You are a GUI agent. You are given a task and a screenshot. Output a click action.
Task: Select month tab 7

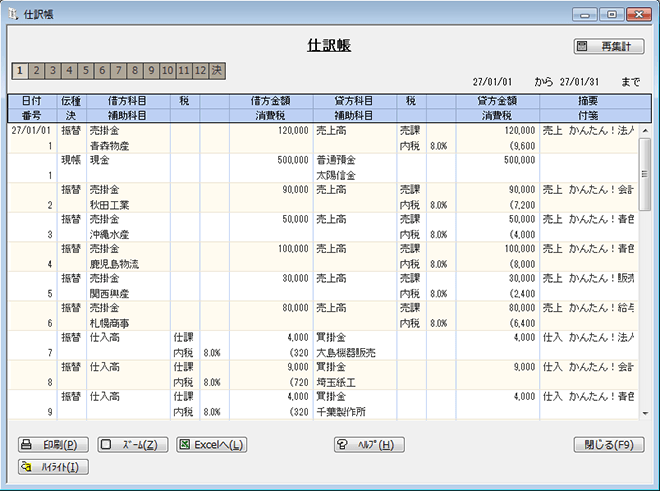point(119,71)
